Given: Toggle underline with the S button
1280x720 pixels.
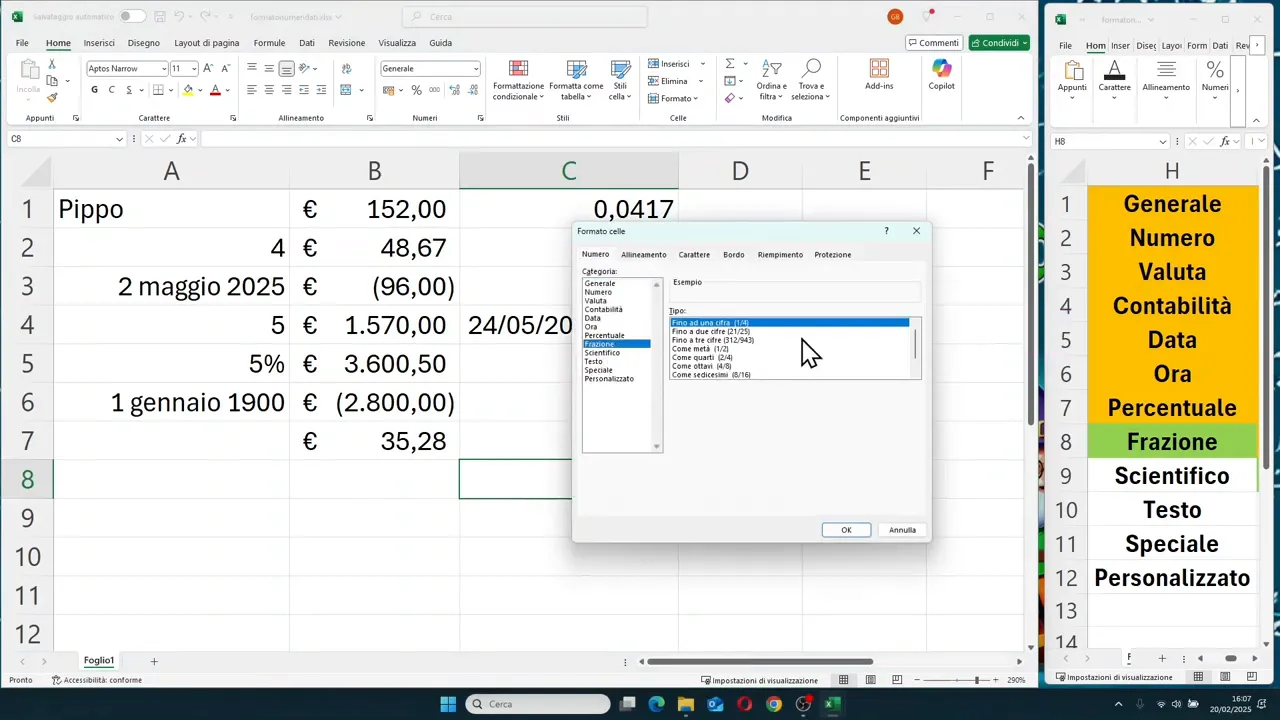Looking at the screenshot, I should click(129, 90).
